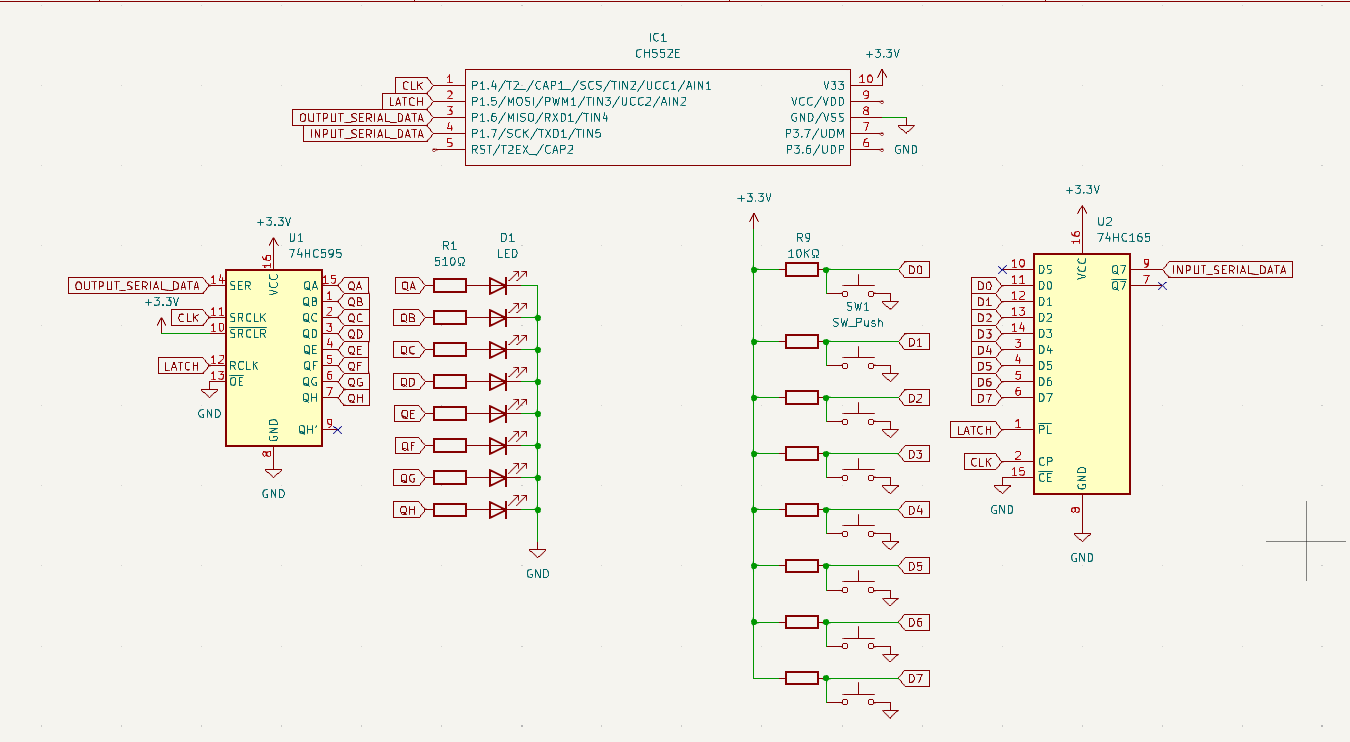Image resolution: width=1350 pixels, height=742 pixels.
Task: Click the CLK label near IC1 pin 1
Action: click(x=412, y=85)
